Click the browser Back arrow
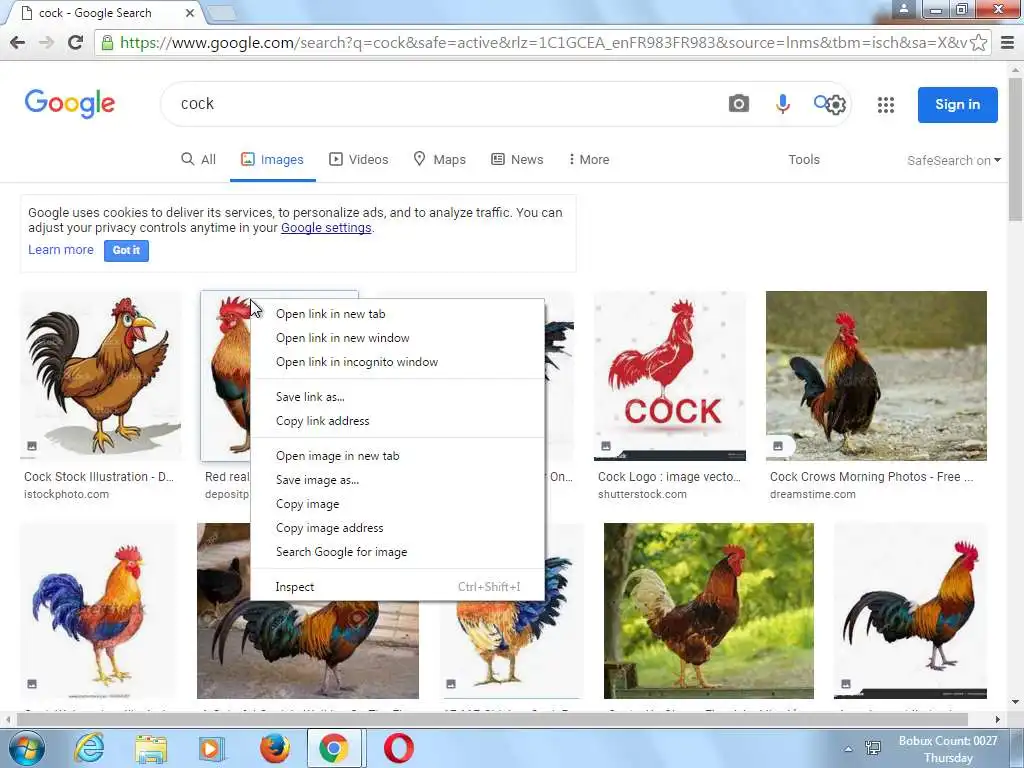The width and height of the screenshot is (1024, 768). 18,43
